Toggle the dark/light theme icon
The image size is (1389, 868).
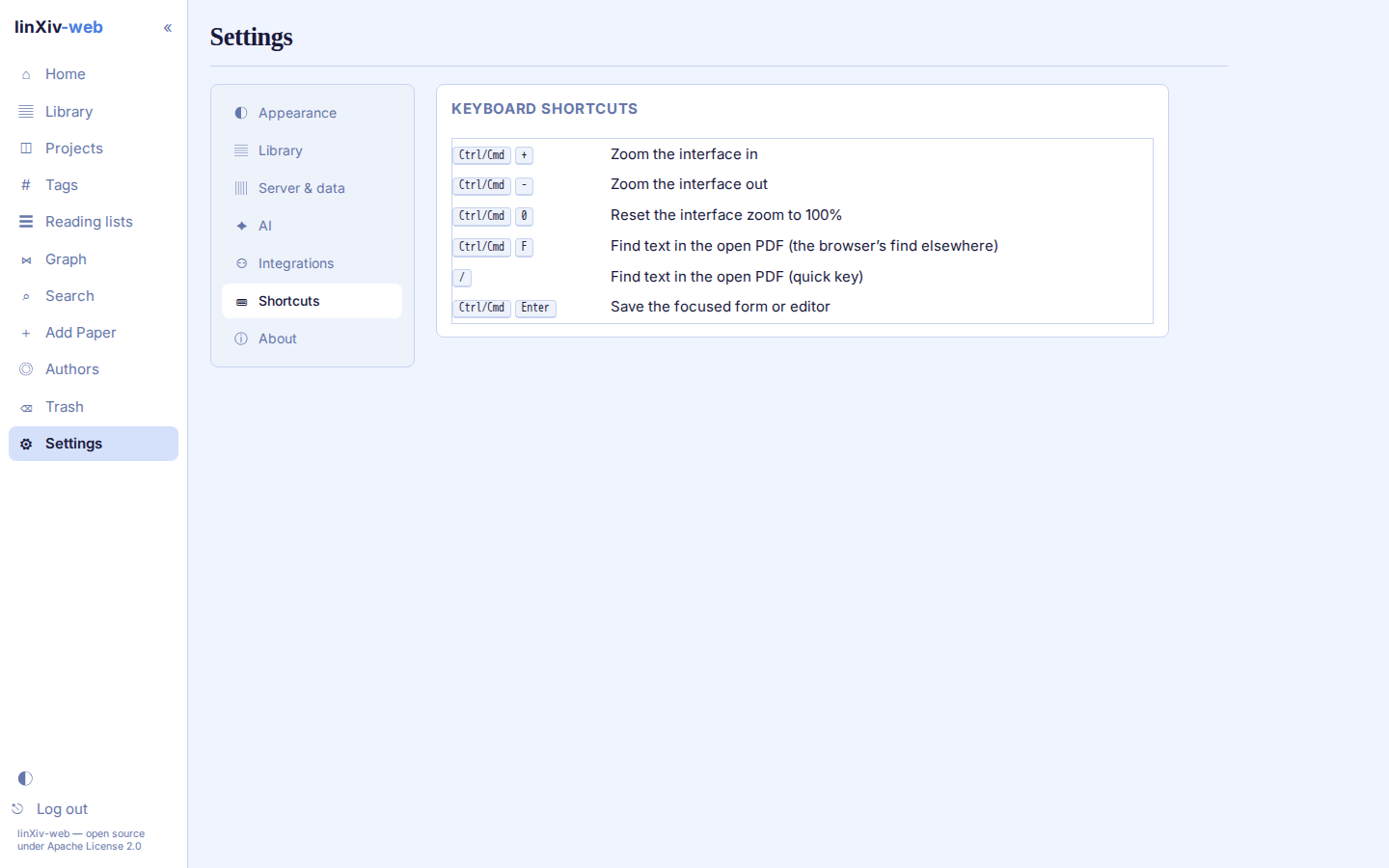click(25, 778)
